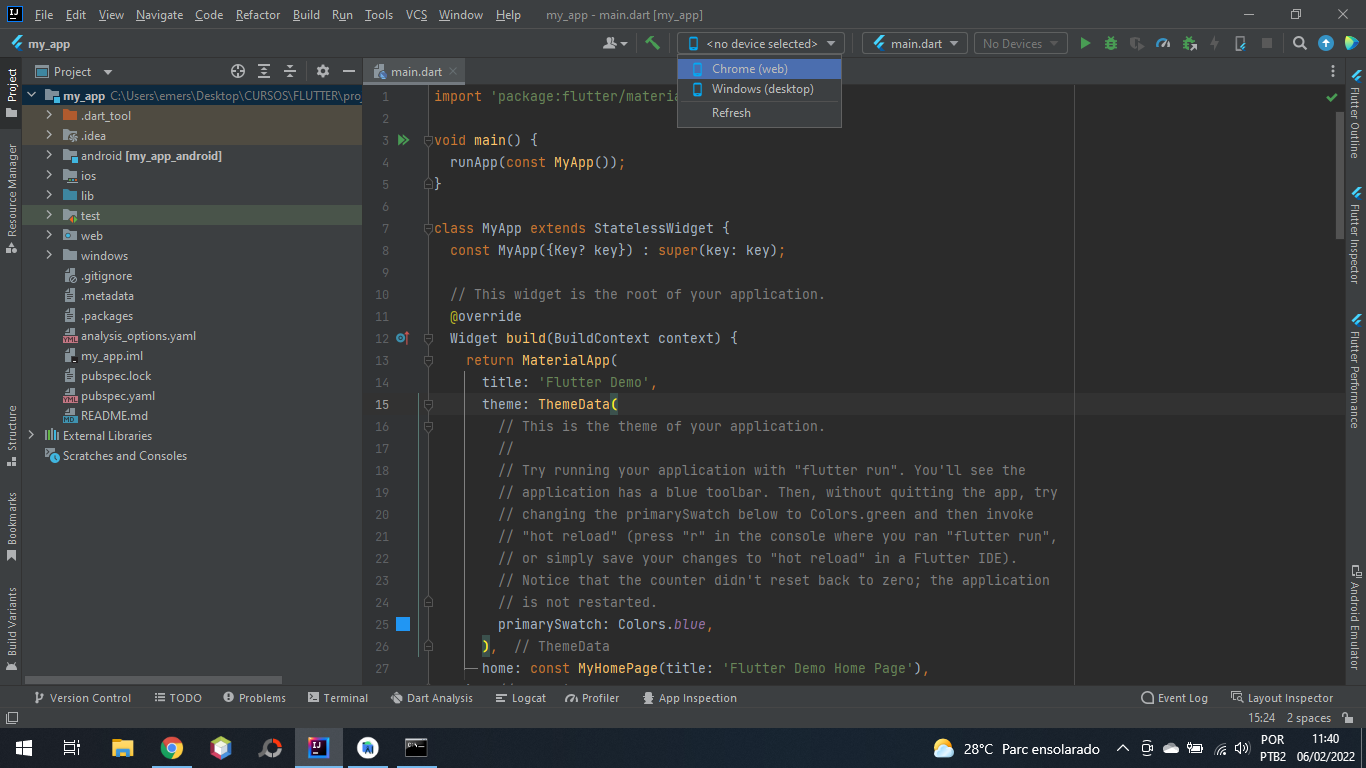Toggle the Bookmarks tool window
The width and height of the screenshot is (1366, 768).
(x=12, y=526)
